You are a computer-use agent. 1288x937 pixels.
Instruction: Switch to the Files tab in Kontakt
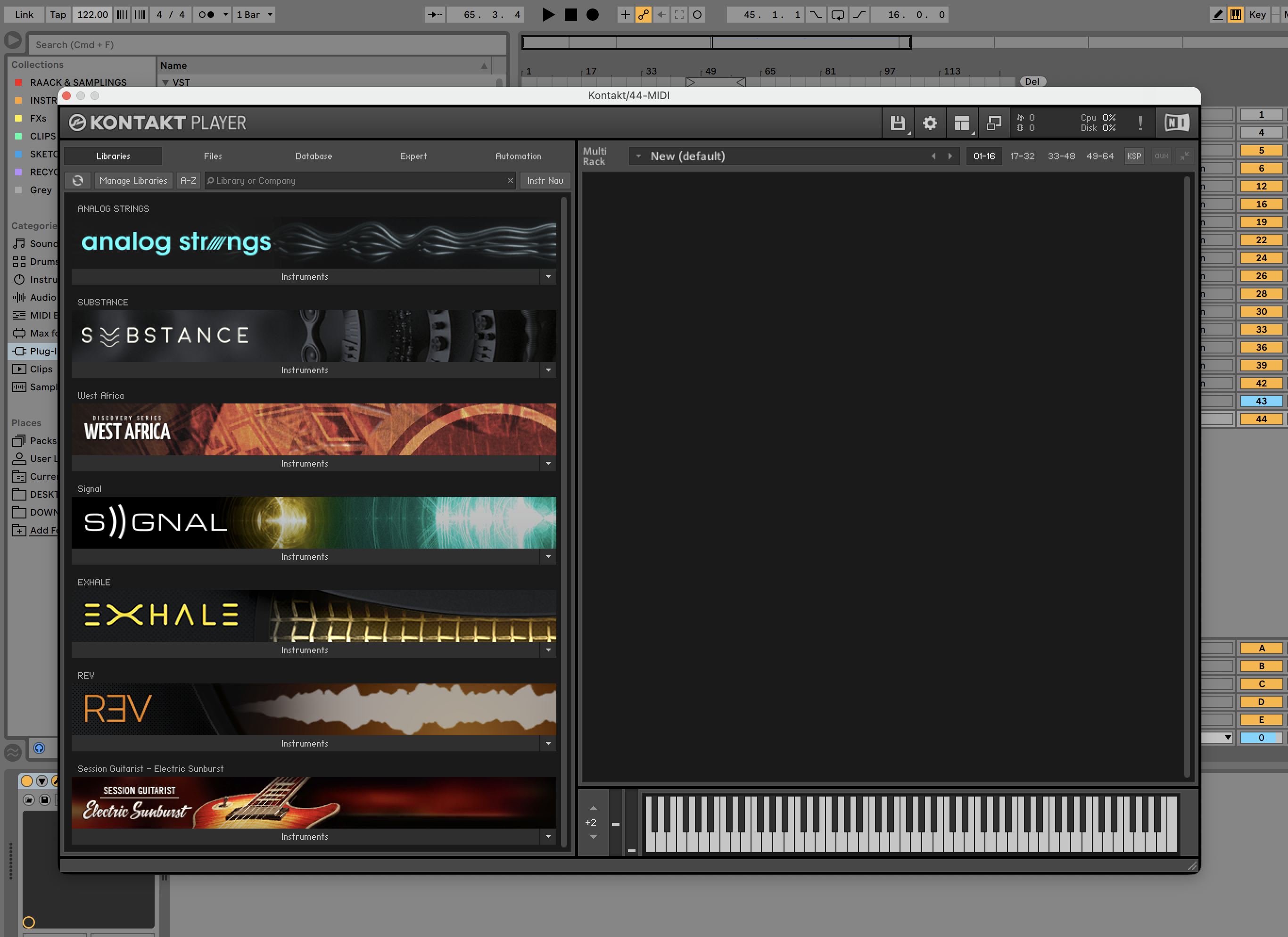(213, 156)
